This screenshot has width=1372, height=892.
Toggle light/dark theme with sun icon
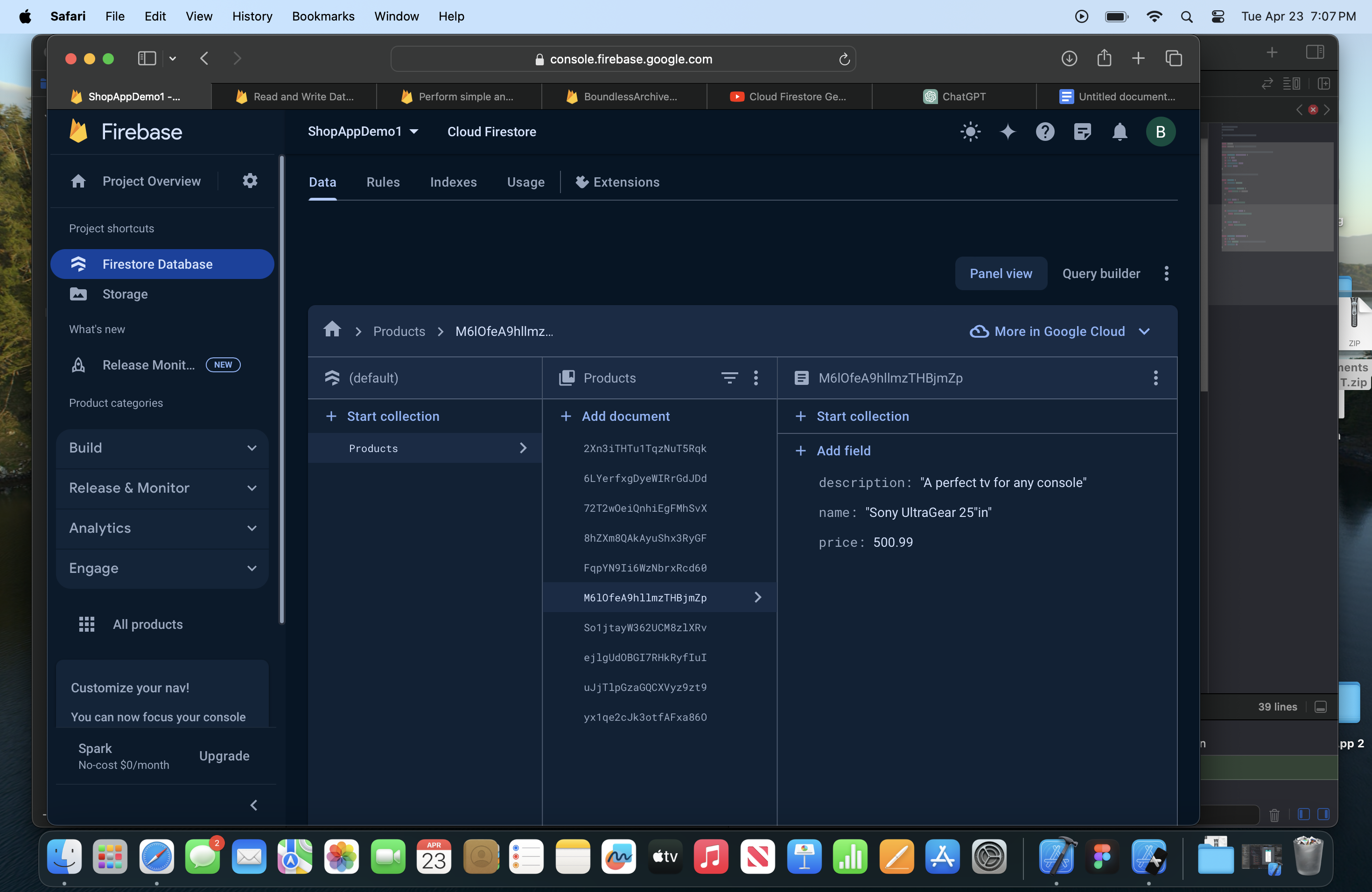[x=970, y=132]
